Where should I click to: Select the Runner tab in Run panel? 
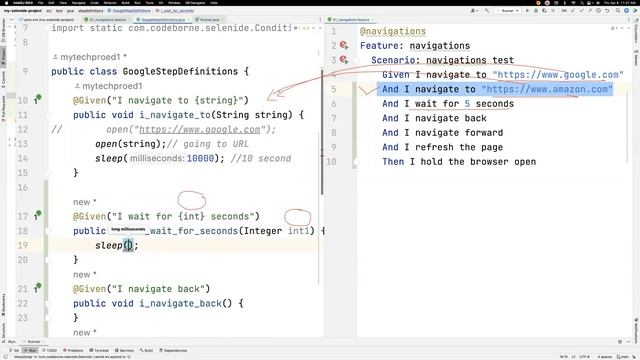click(x=32, y=342)
